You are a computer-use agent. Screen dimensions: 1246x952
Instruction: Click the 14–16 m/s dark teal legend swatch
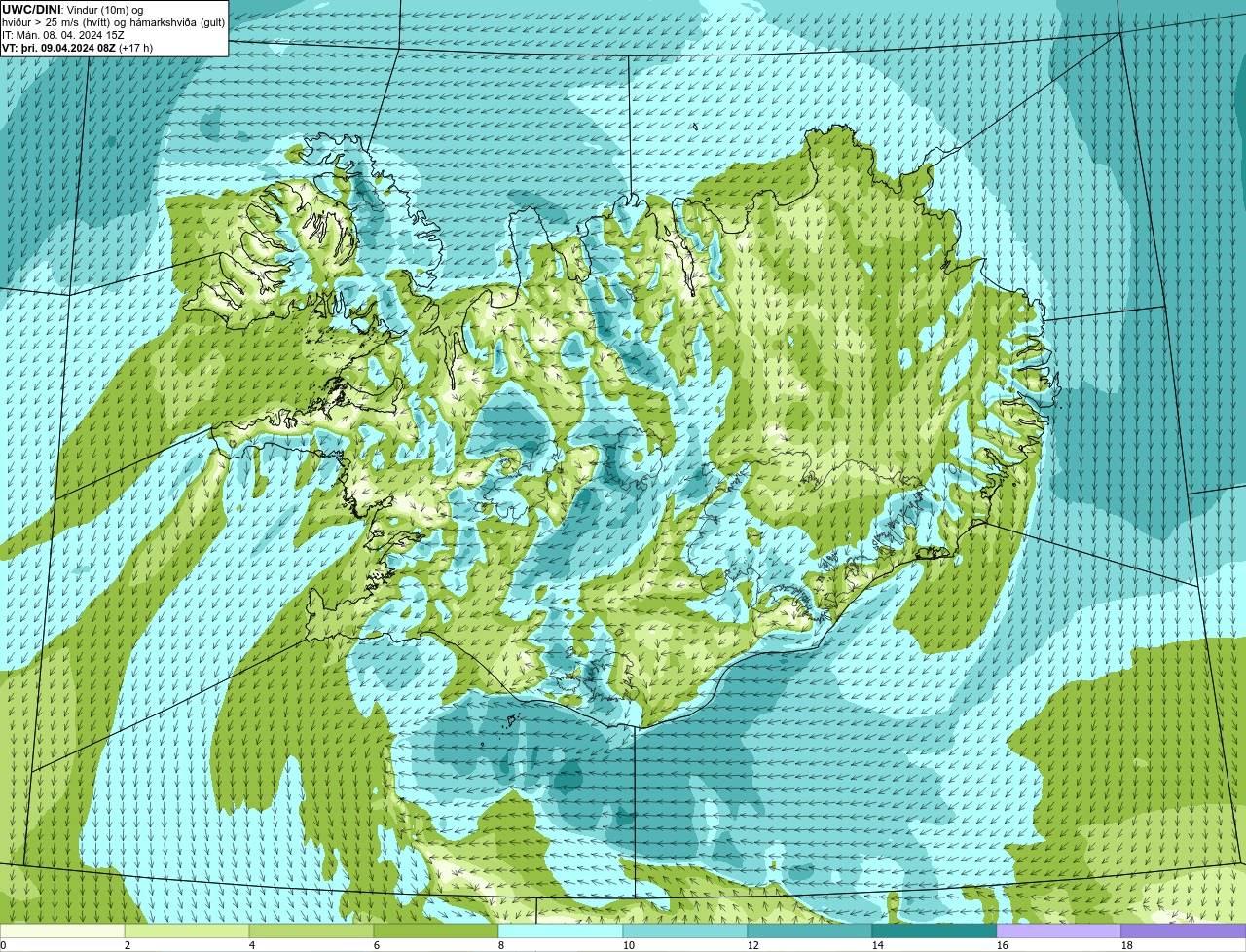point(934,931)
